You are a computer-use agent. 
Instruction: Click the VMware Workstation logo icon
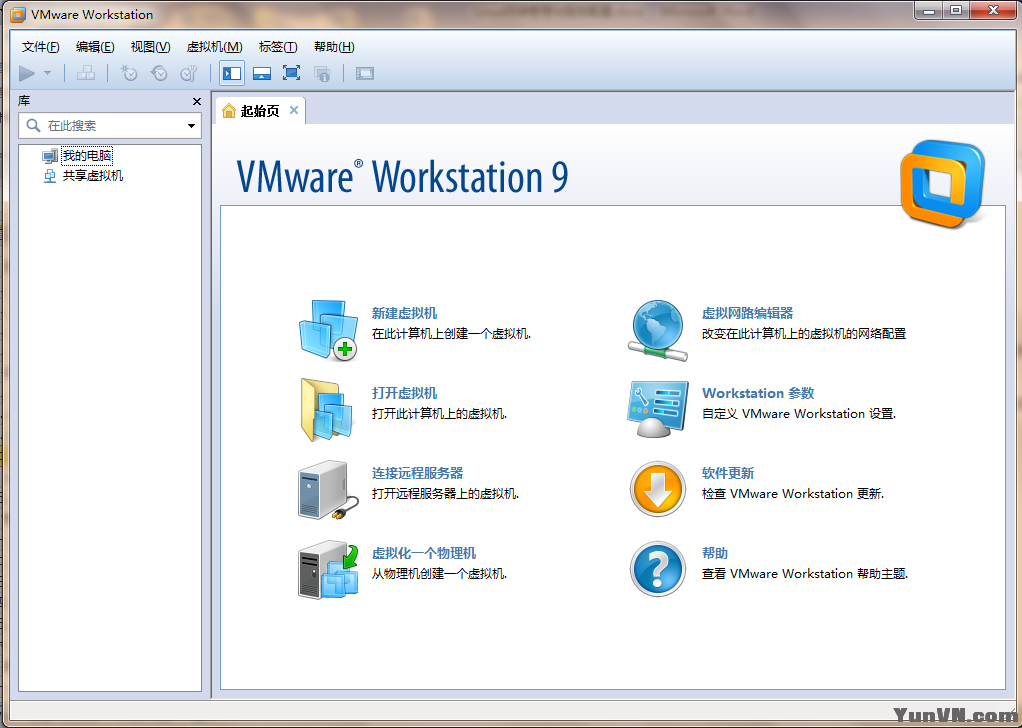click(942, 184)
